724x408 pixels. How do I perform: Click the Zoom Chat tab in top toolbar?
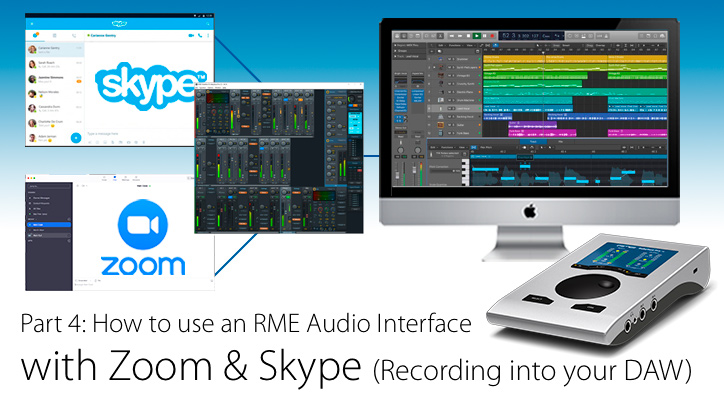coord(115,178)
